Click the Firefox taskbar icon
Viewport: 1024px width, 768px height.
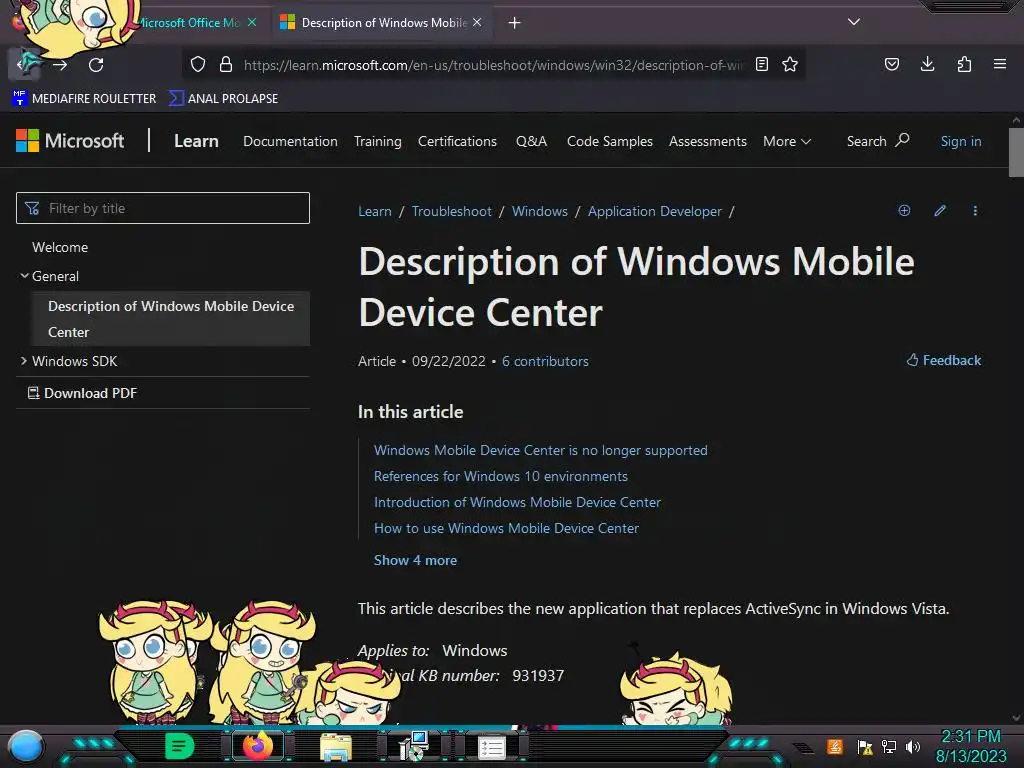click(x=257, y=746)
